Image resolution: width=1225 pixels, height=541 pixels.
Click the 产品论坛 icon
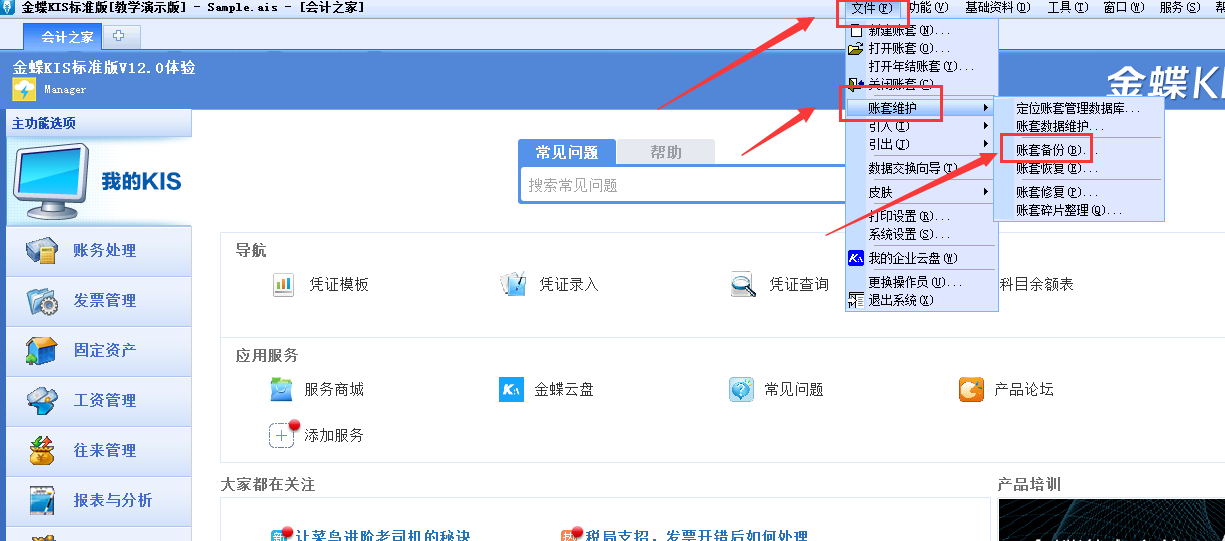(971, 389)
